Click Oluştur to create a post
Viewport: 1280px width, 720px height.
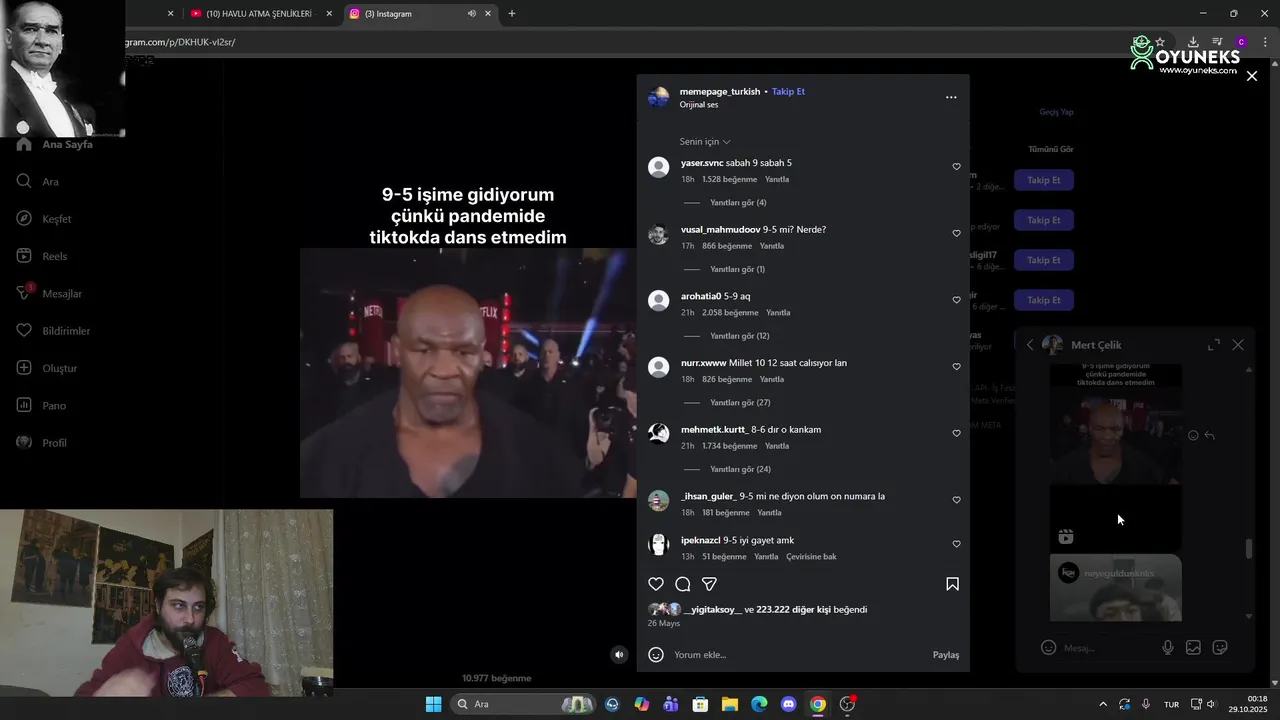47,368
